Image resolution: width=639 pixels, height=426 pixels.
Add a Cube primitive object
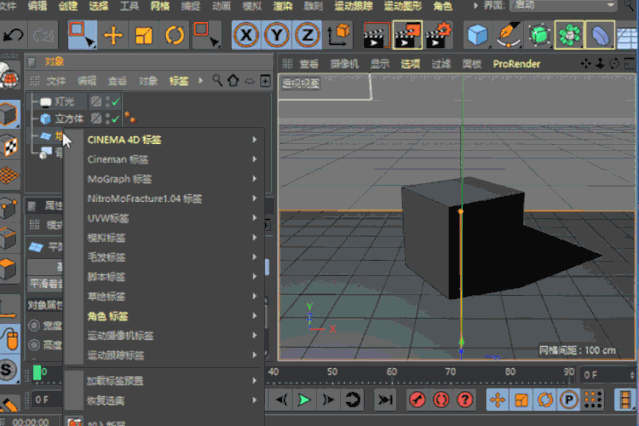(477, 35)
